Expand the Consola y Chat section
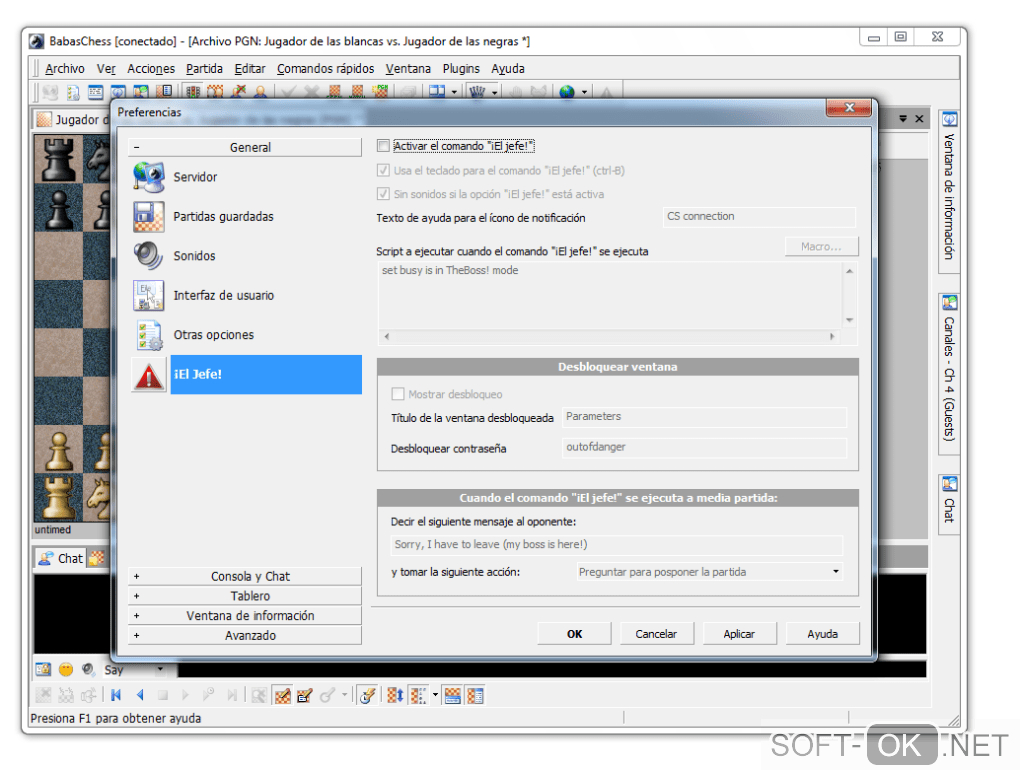Image resolution: width=1020 pixels, height=770 pixels. (x=245, y=576)
